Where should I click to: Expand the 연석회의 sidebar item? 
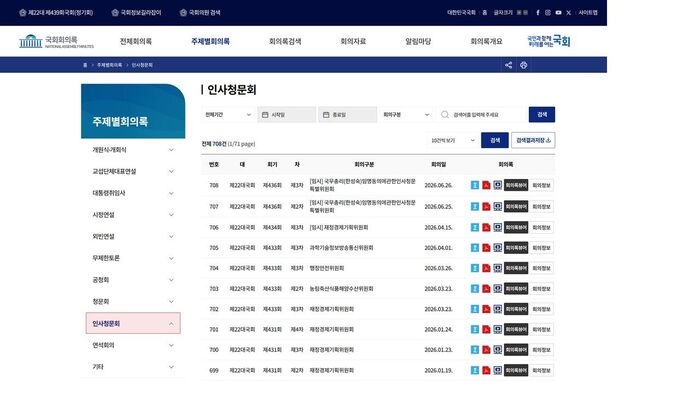click(x=133, y=345)
